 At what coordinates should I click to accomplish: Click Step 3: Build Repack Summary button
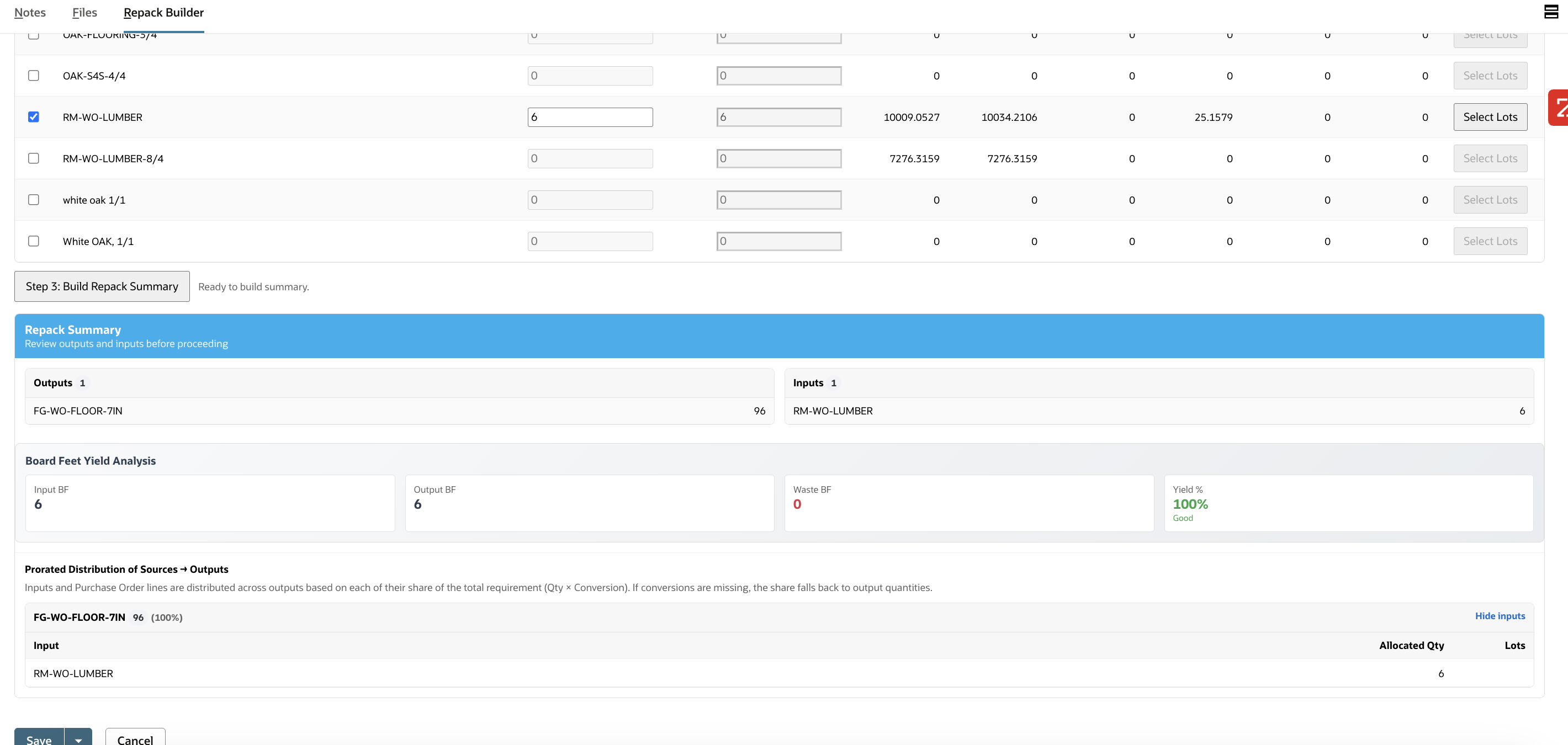coord(102,286)
